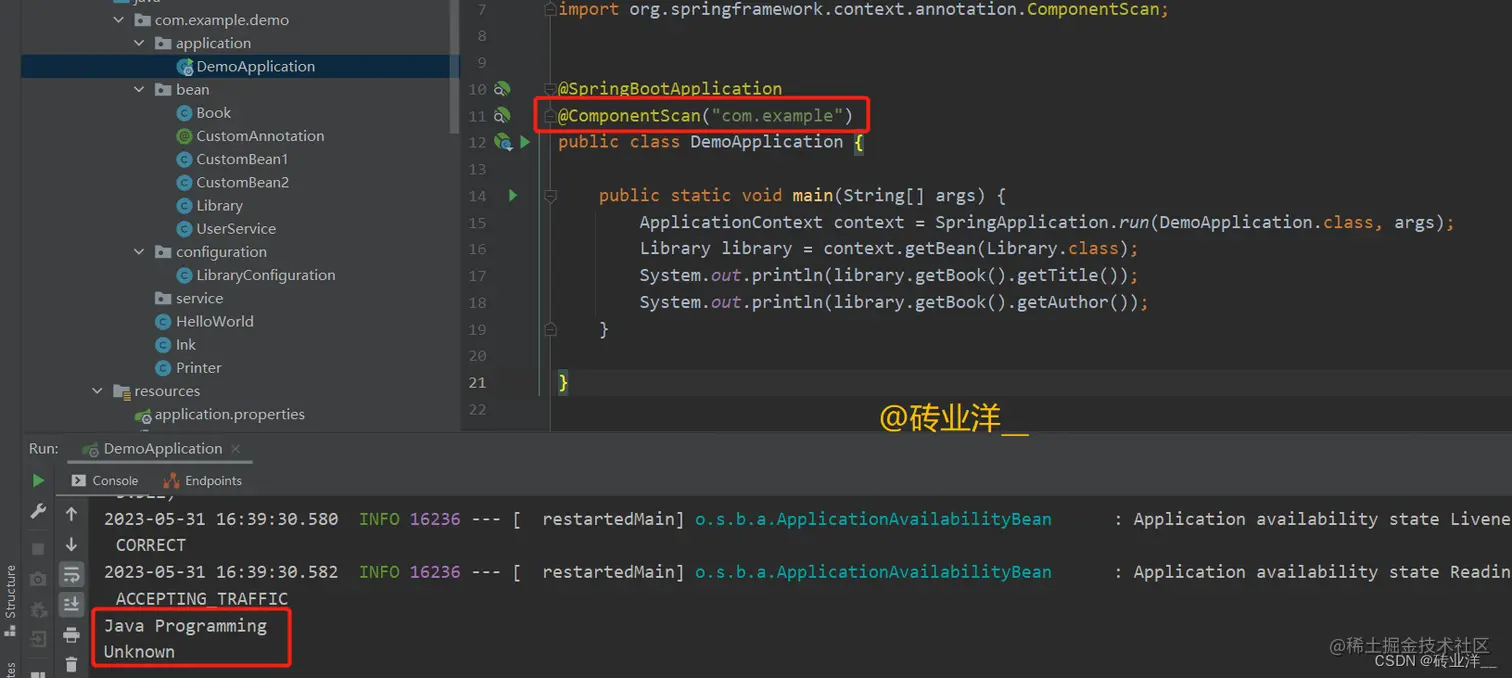Click line number 21 in gutter
The width and height of the screenshot is (1512, 678).
coord(477,382)
